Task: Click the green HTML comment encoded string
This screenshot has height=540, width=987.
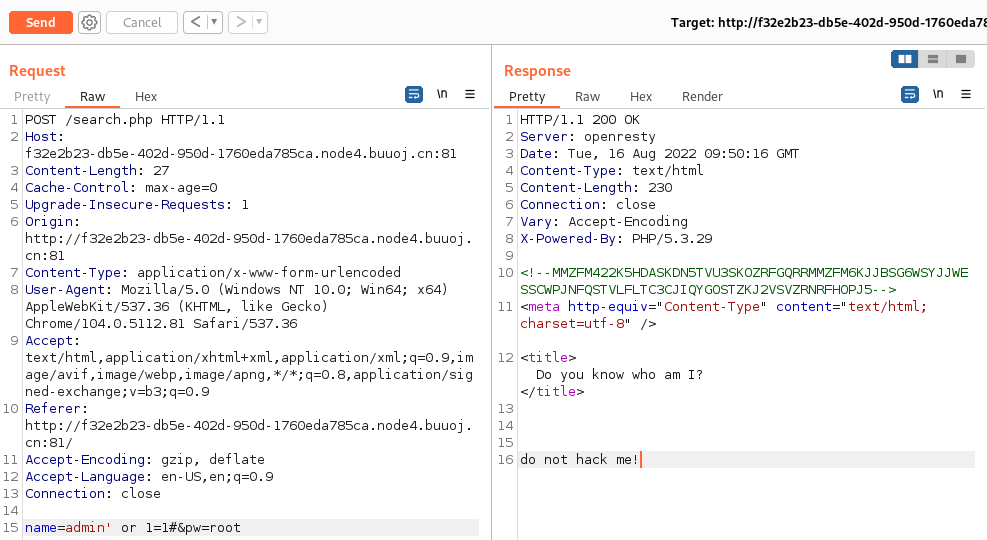Action: coord(744,281)
